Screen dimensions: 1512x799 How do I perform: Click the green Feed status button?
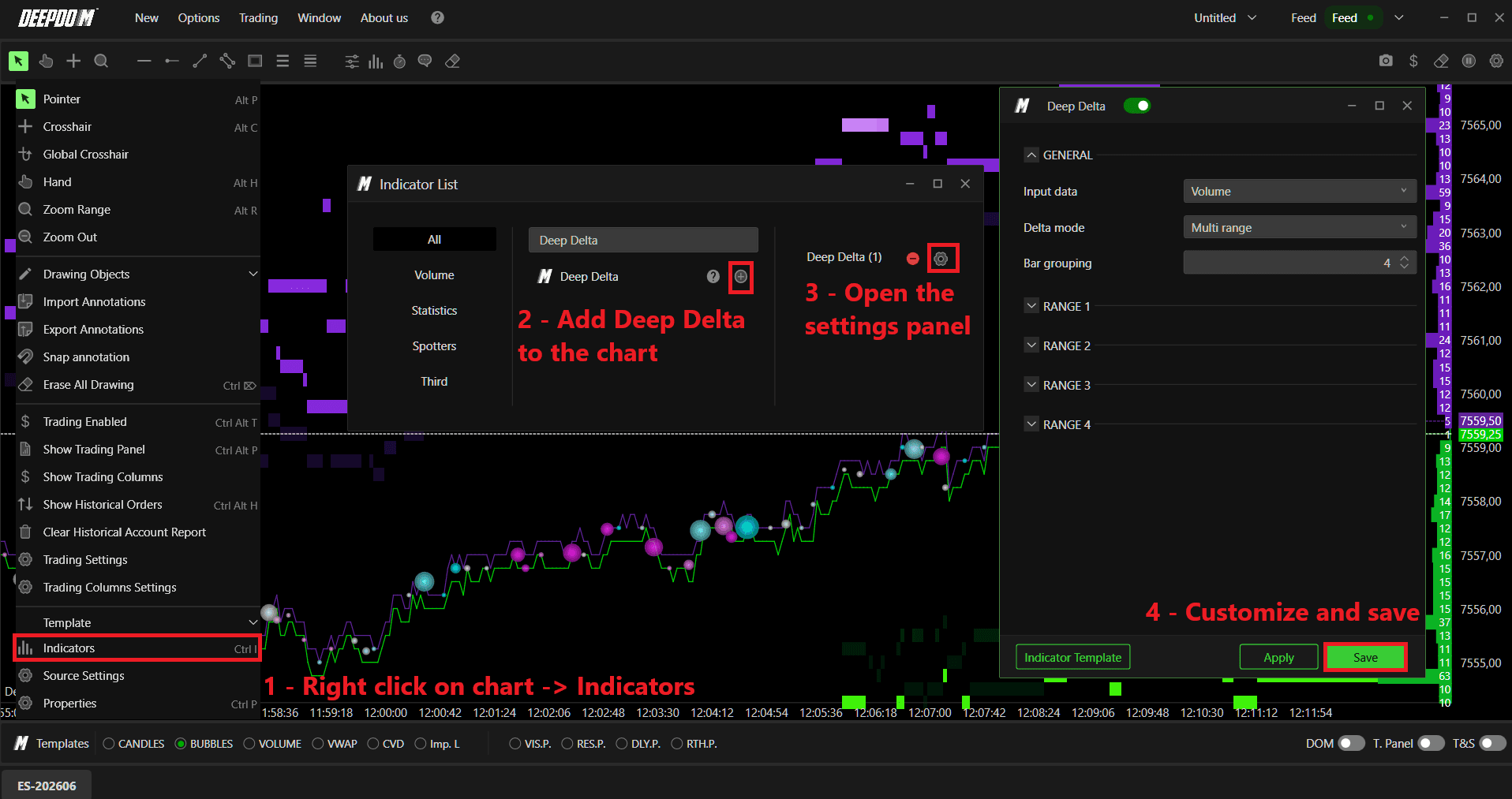tap(1353, 17)
